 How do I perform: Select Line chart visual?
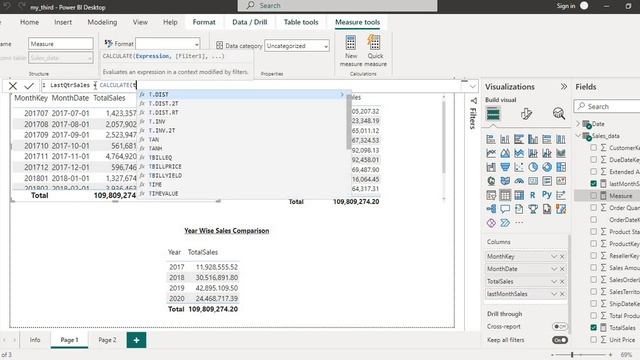[491, 153]
